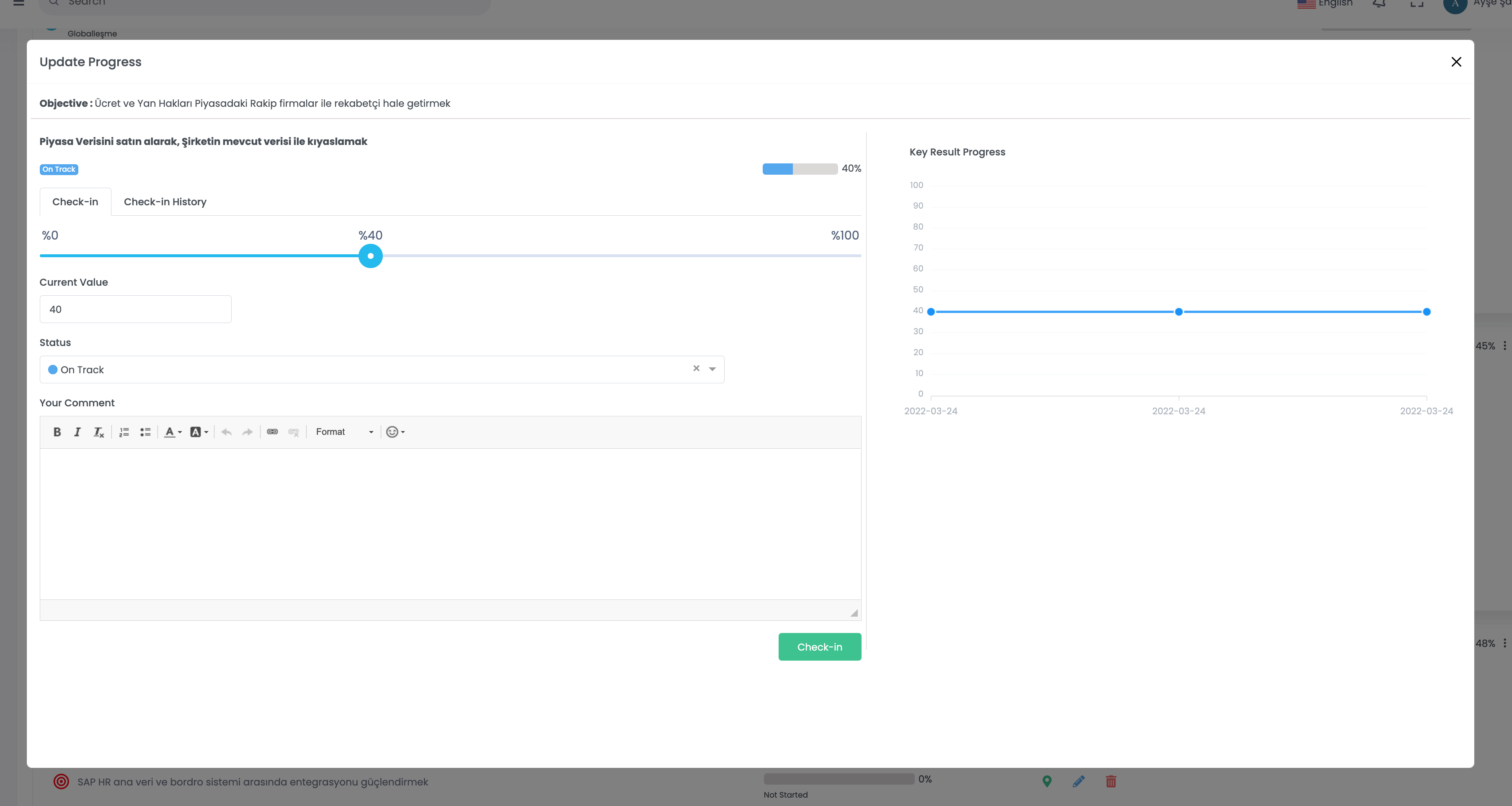The width and height of the screenshot is (1512, 806).
Task: Click the progress slider handle at %40
Action: (x=370, y=256)
